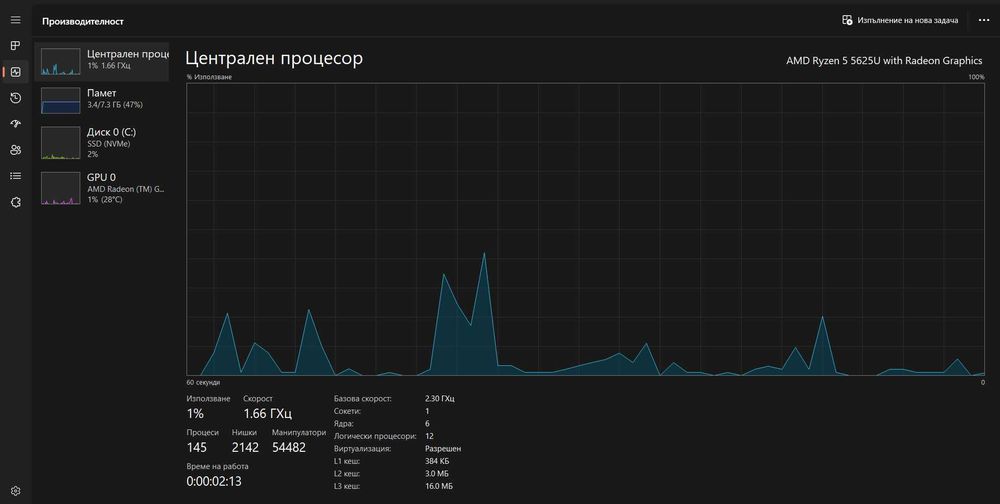Click the GPU 0 mini graph thumbnail
Image resolution: width=1000 pixels, height=504 pixels.
[x=61, y=188]
